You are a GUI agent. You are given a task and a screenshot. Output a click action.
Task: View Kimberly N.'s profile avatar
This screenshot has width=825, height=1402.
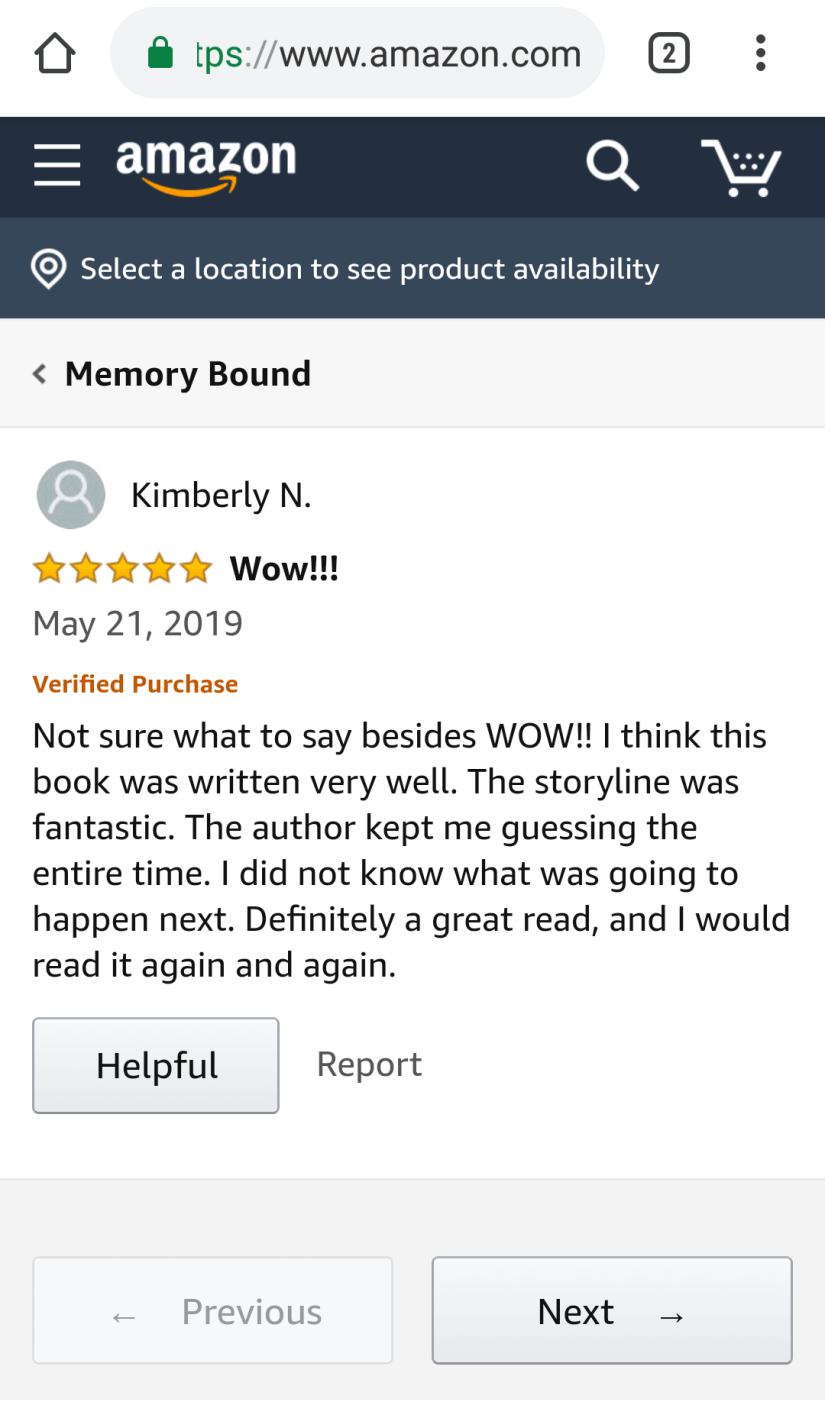click(x=71, y=495)
